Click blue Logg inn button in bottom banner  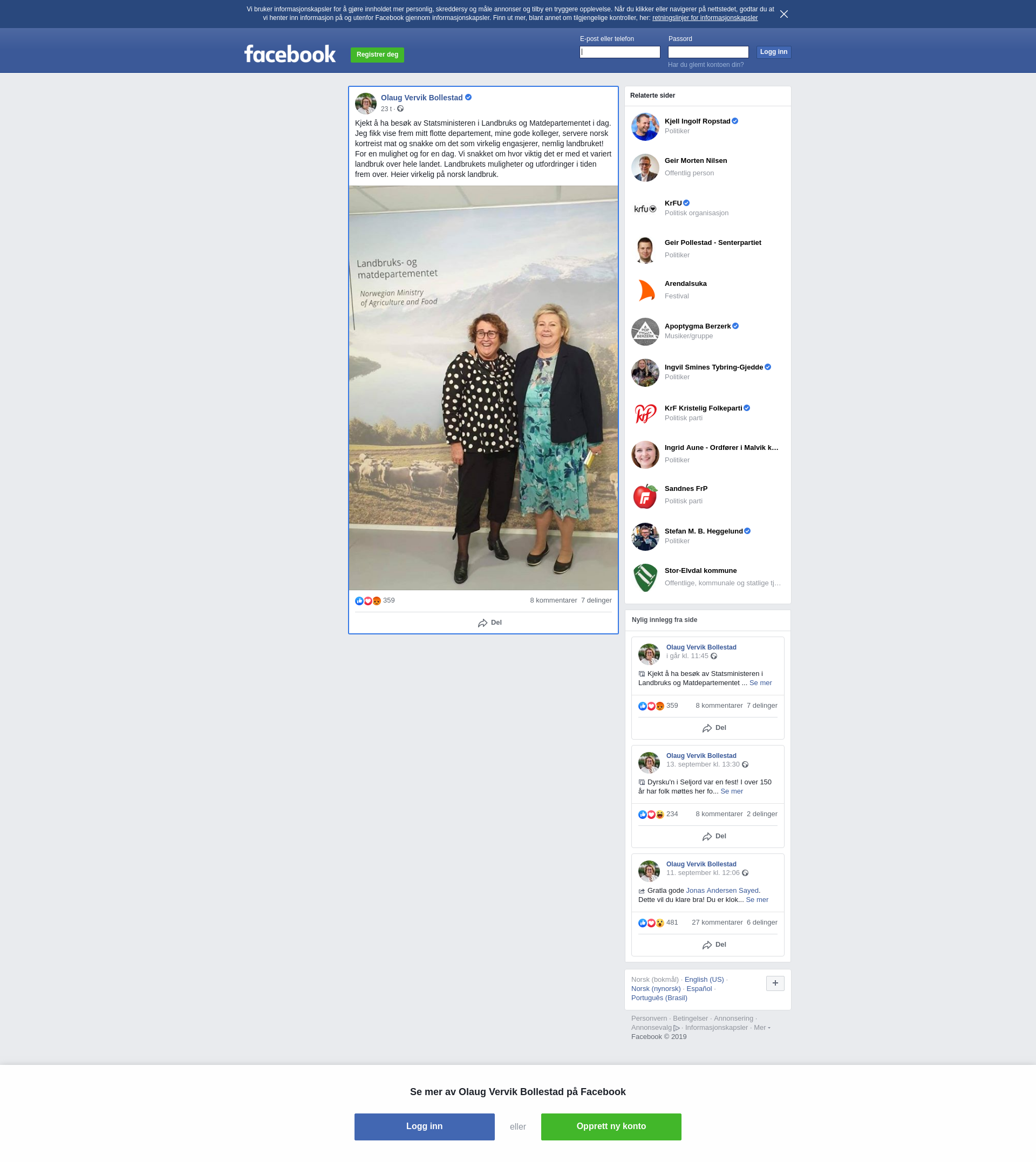click(x=424, y=1127)
